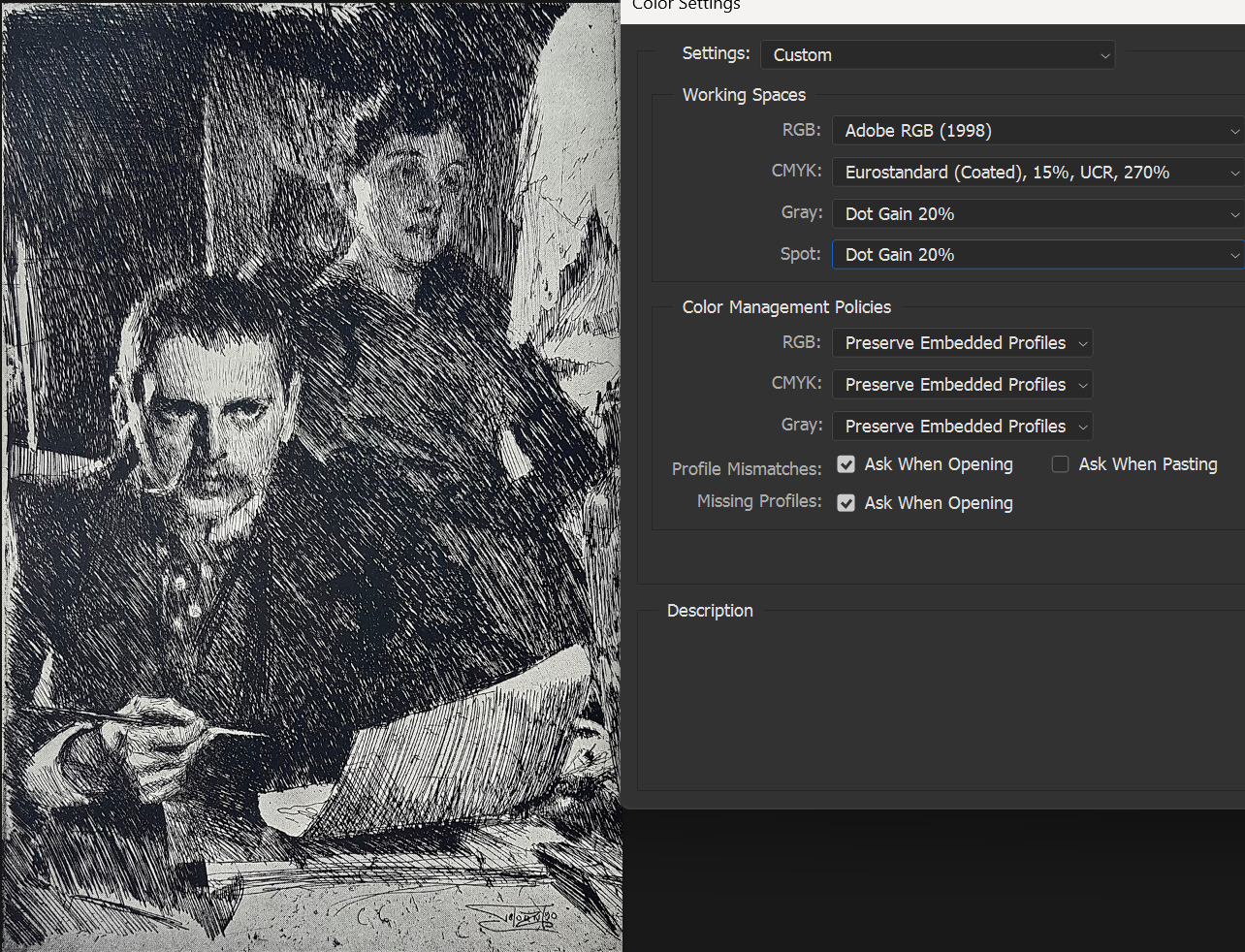Screen dimensions: 1245x952
Task: Expand the Gray working space Dot Gain dropdown
Action: click(x=1038, y=213)
